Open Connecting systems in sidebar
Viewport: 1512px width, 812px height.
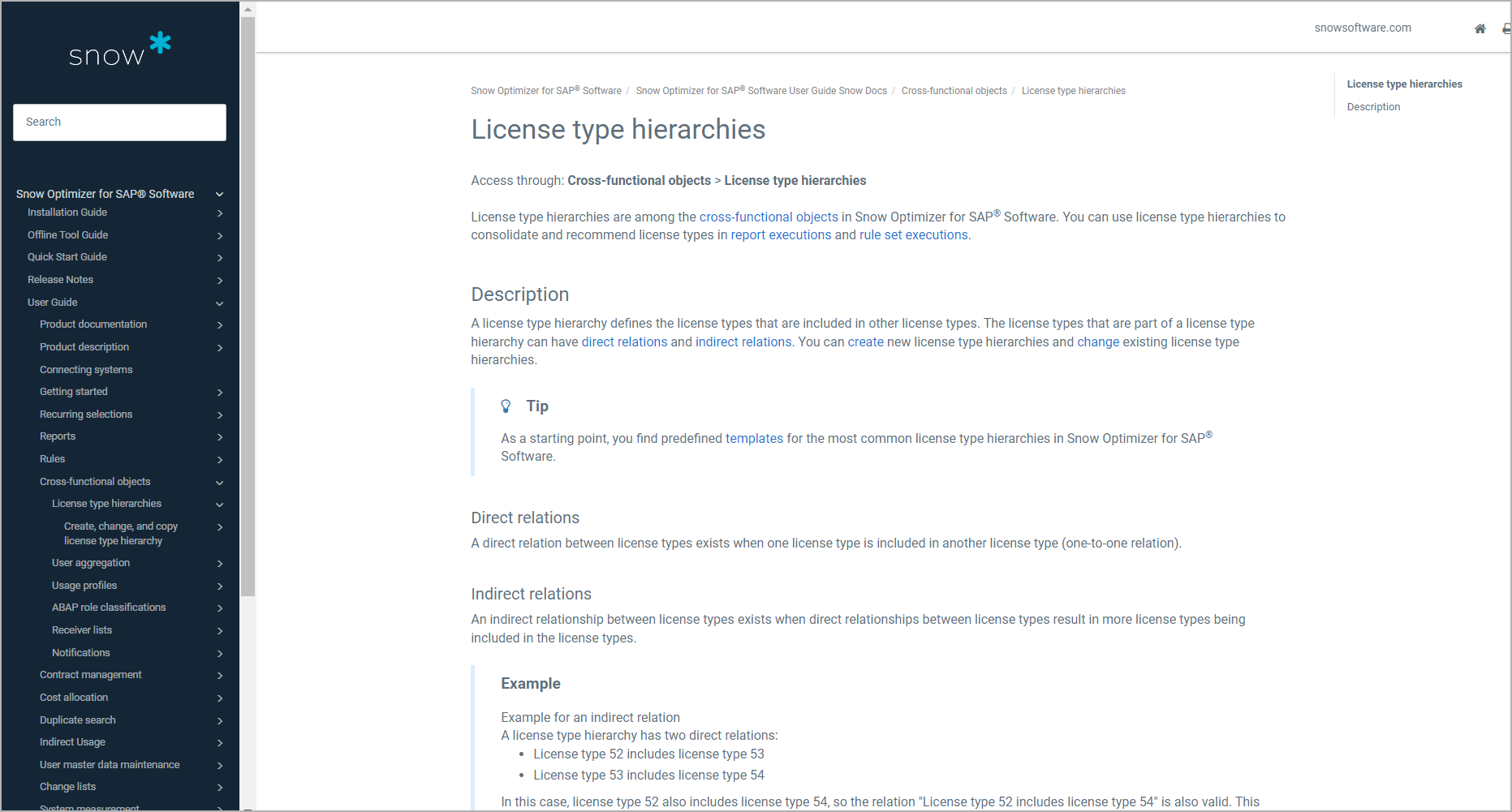click(86, 370)
